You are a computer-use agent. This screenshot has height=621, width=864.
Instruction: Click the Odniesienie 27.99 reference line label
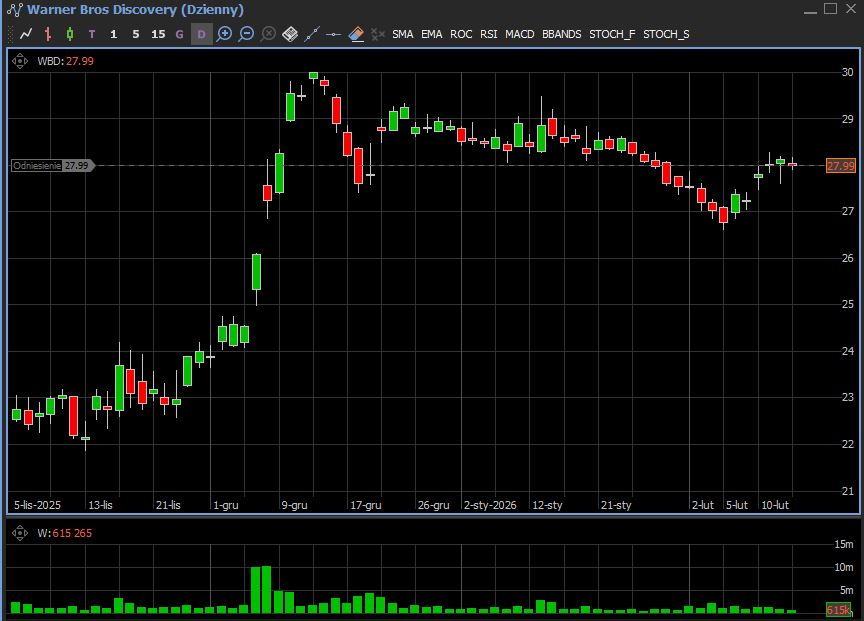(x=51, y=166)
